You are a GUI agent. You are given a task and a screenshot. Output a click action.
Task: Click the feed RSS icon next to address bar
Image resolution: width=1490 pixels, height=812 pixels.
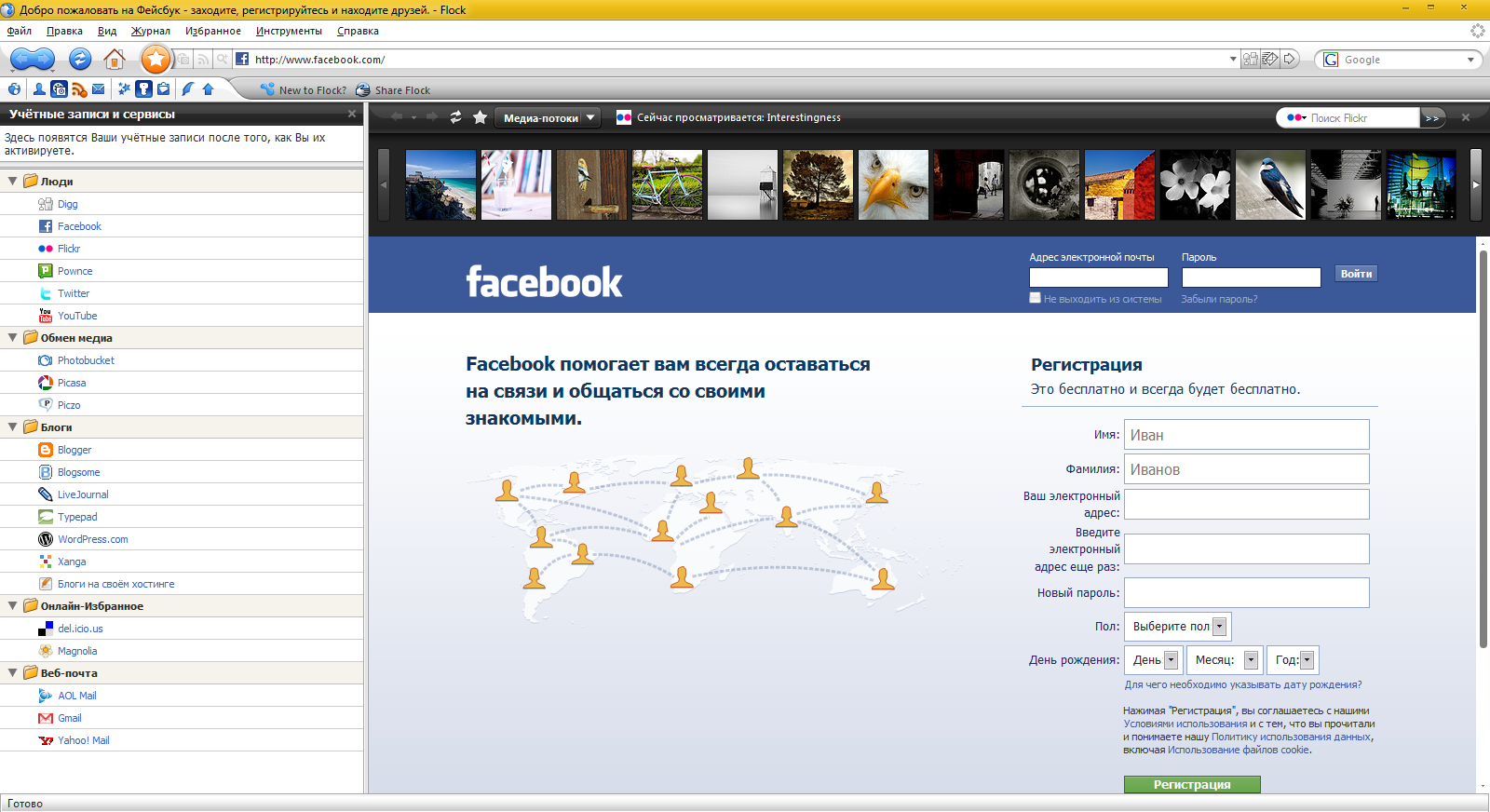[202, 60]
